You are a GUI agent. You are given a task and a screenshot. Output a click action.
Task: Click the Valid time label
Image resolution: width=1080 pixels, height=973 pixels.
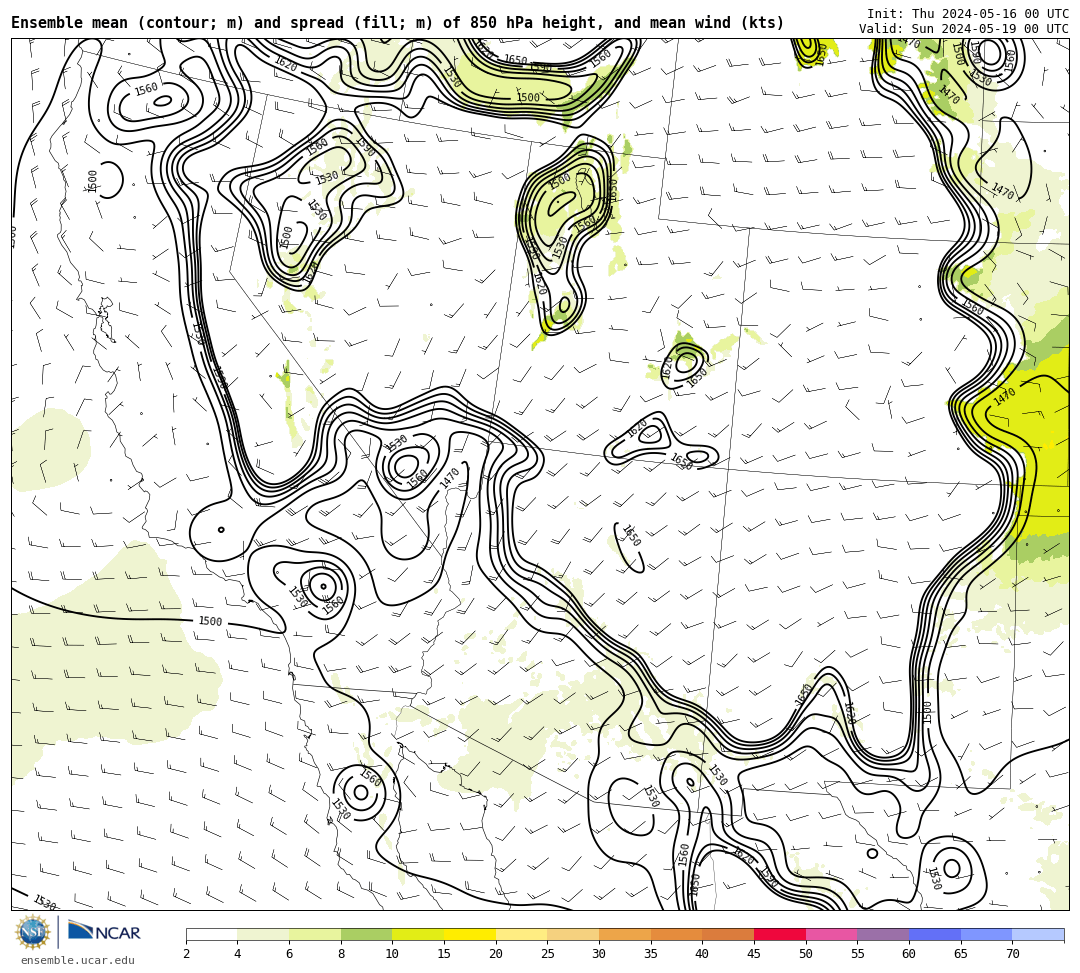pyautogui.click(x=963, y=29)
